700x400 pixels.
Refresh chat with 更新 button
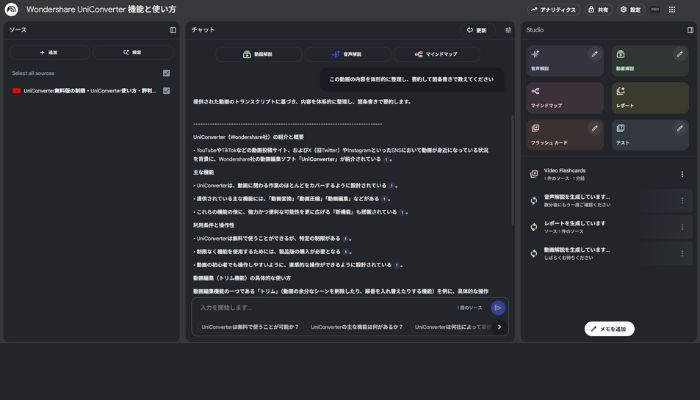tap(477, 30)
